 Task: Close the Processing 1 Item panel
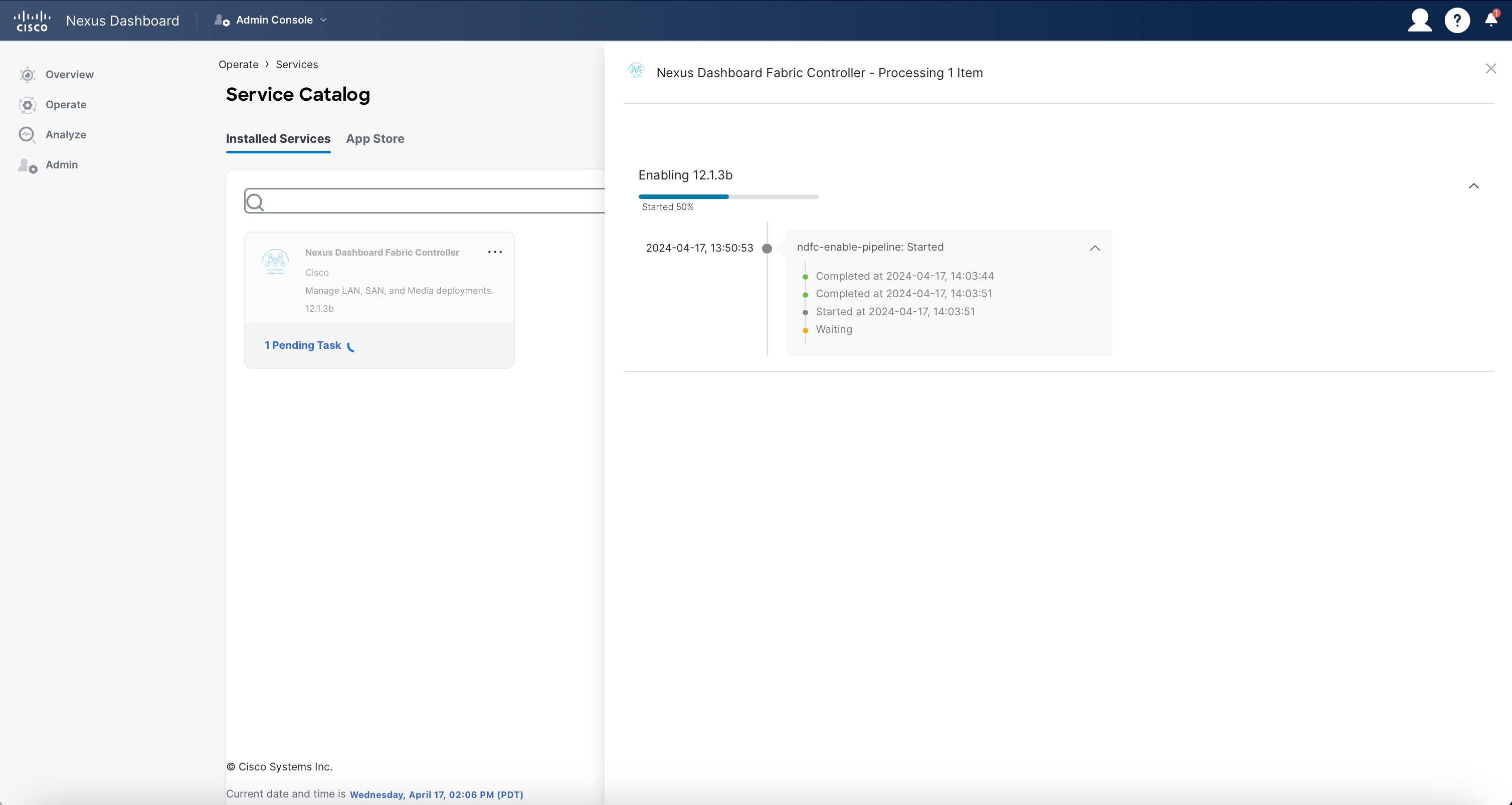tap(1491, 69)
